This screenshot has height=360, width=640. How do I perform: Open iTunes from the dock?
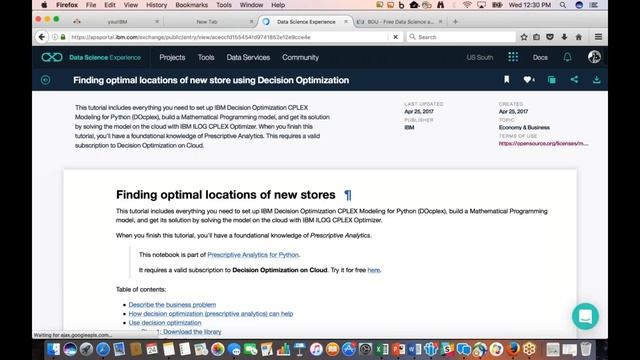click(x=316, y=349)
